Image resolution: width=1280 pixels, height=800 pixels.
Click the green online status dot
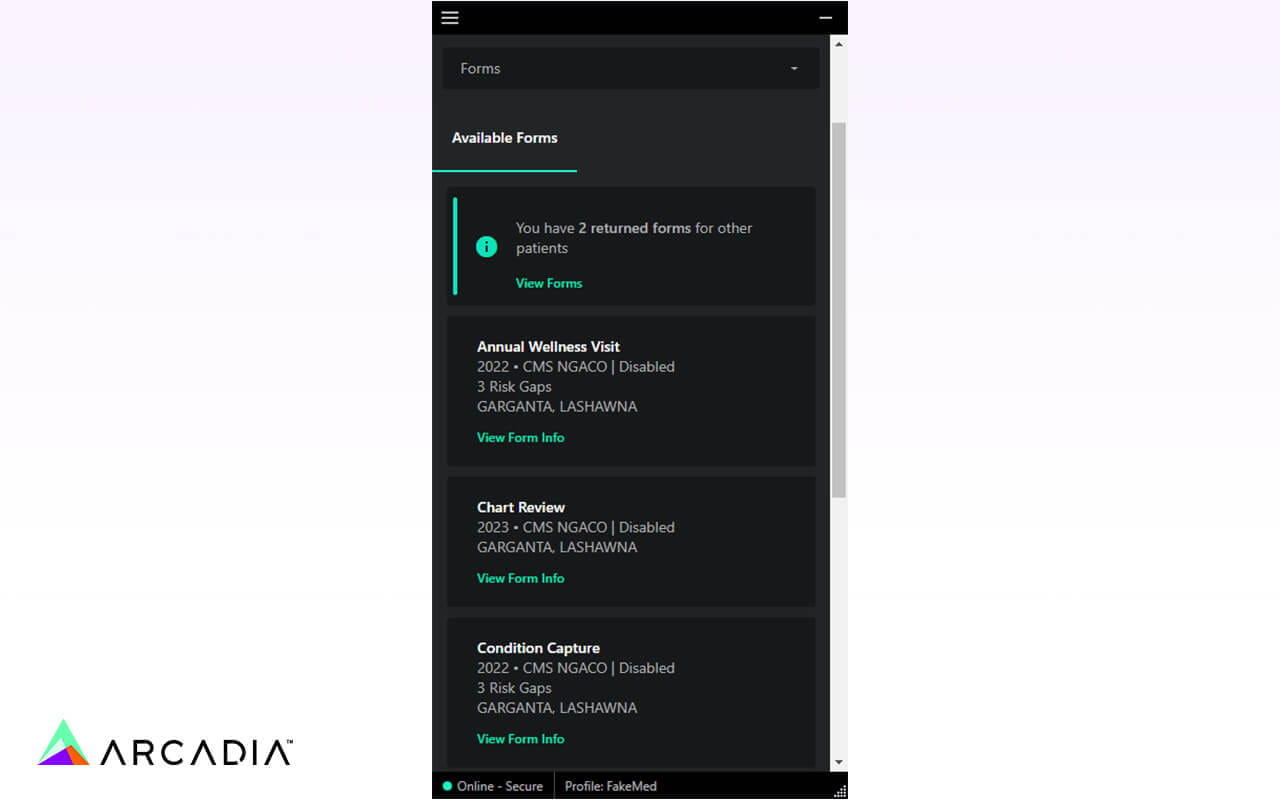pyautogui.click(x=447, y=786)
